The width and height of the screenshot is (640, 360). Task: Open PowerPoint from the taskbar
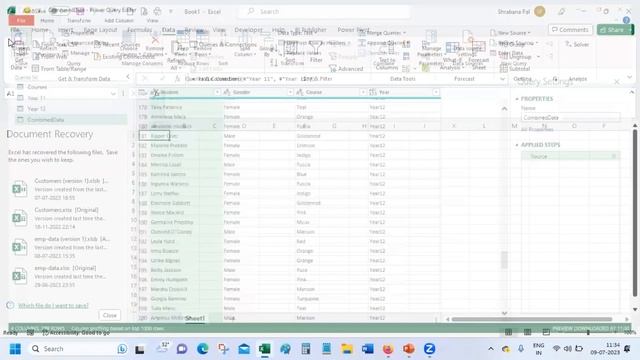pyautogui.click(x=409, y=349)
